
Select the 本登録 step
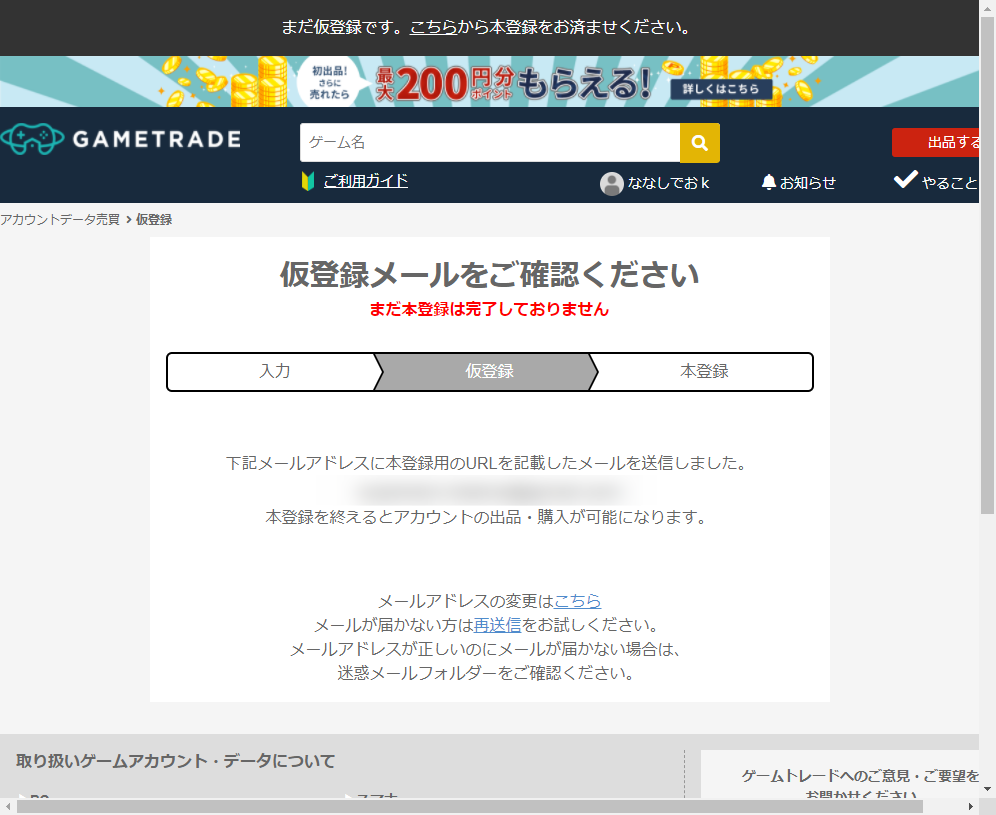tap(704, 372)
